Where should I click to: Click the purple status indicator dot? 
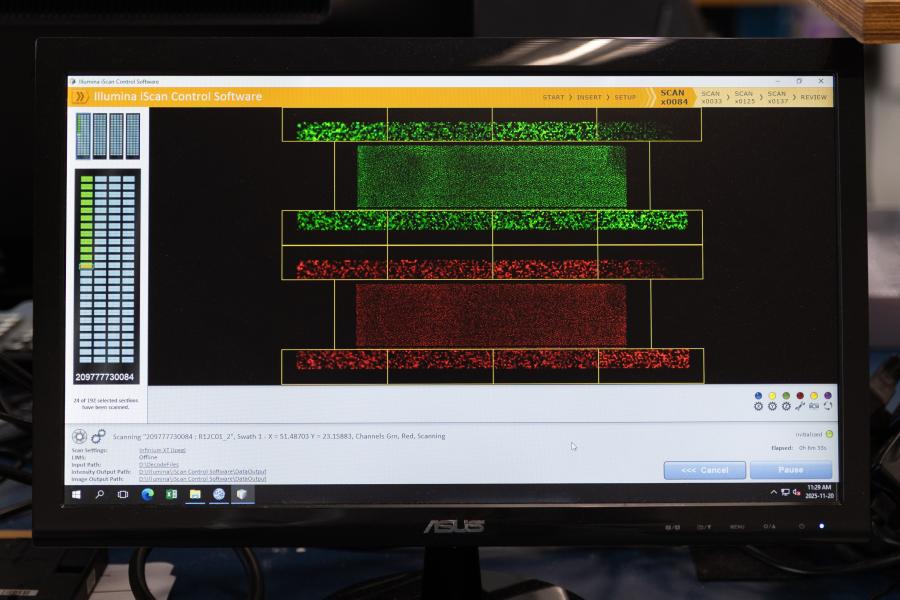click(x=828, y=396)
